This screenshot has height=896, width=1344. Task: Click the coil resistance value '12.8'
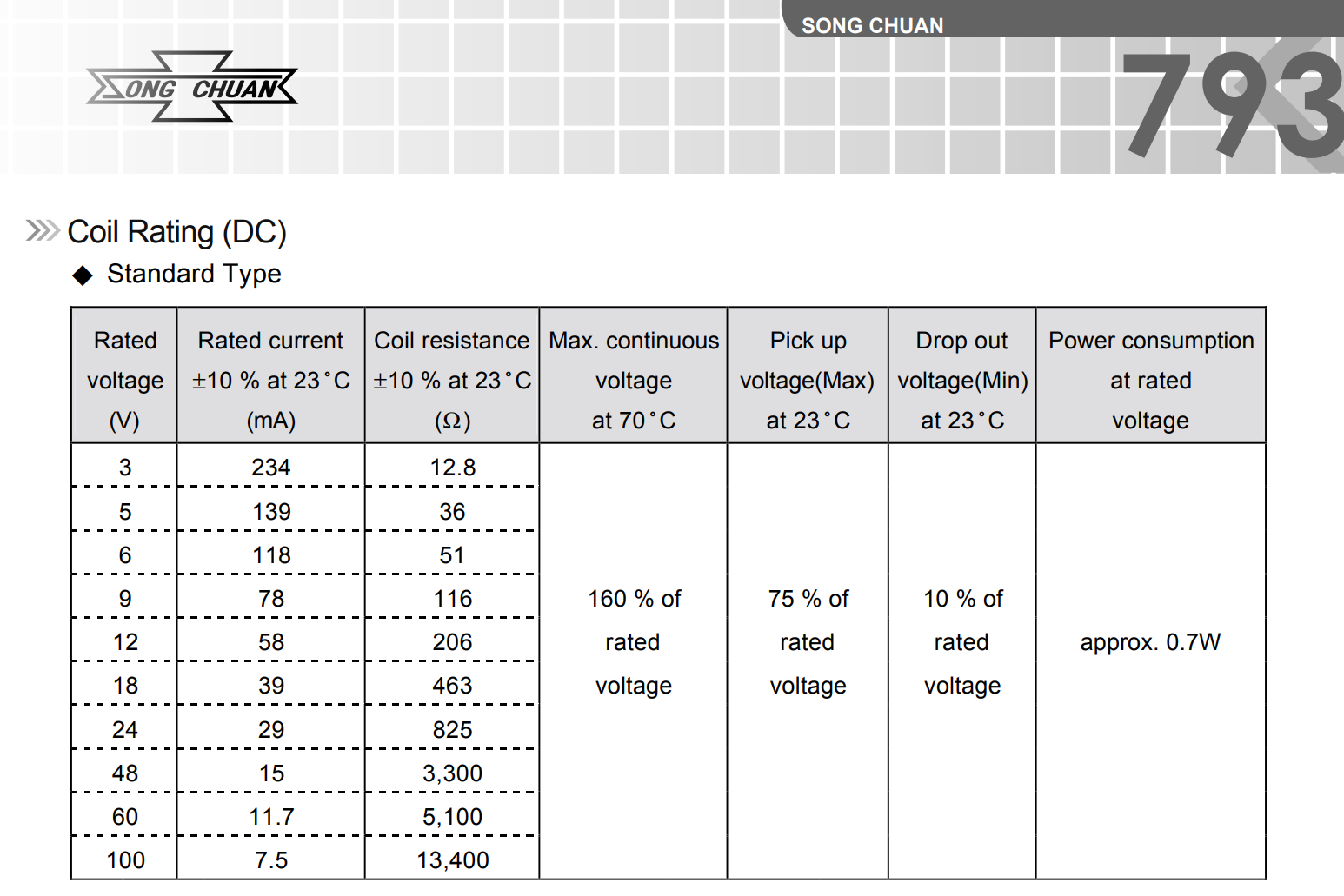point(453,468)
